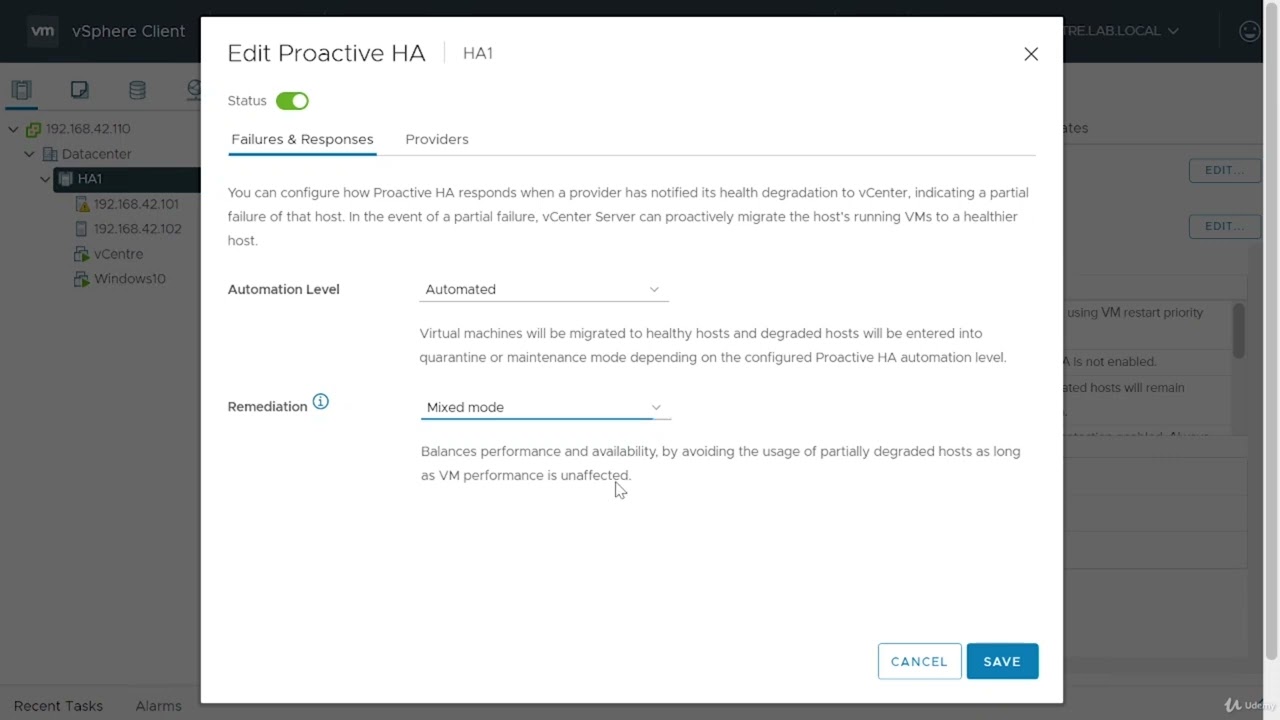Select host 192.168.42.101 in tree
Image resolution: width=1280 pixels, height=720 pixels.
tap(136, 204)
